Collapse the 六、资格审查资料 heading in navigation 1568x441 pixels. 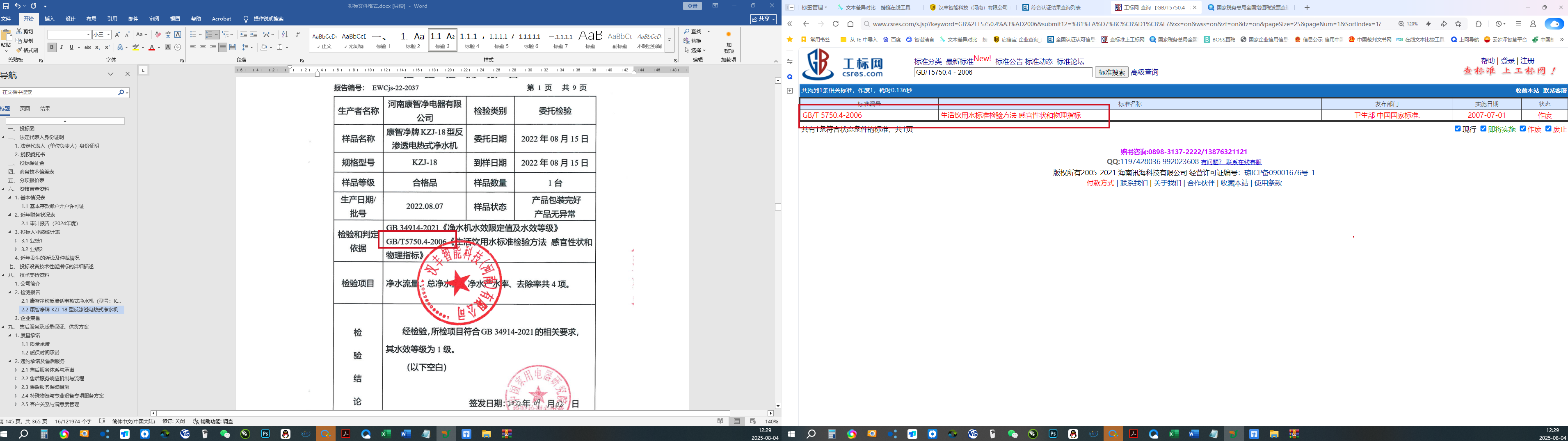(3, 189)
